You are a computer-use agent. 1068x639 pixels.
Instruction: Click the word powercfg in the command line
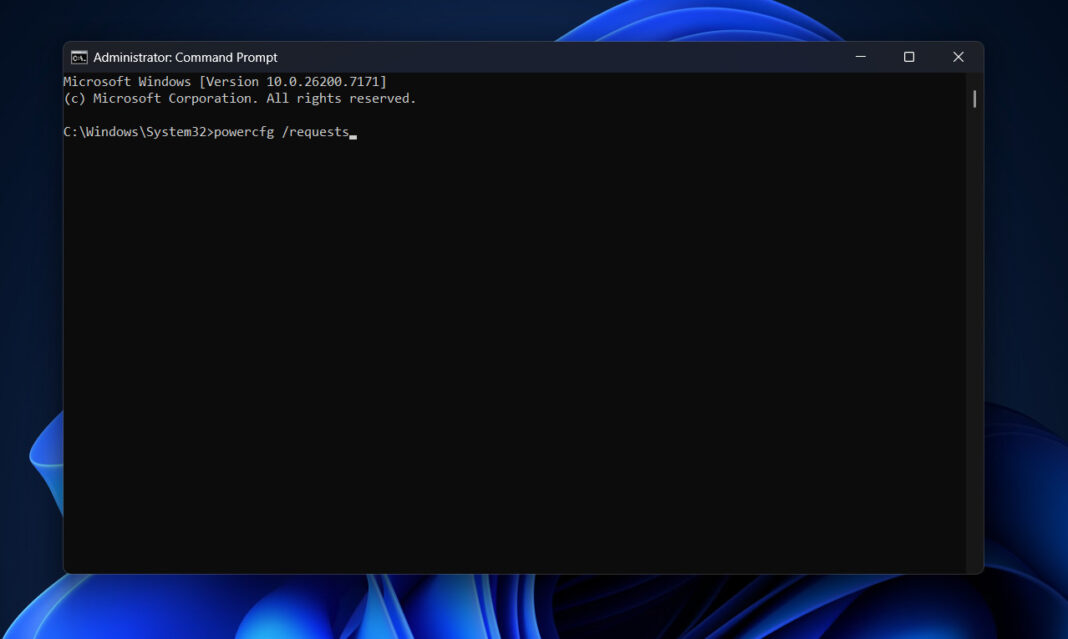pos(242,131)
